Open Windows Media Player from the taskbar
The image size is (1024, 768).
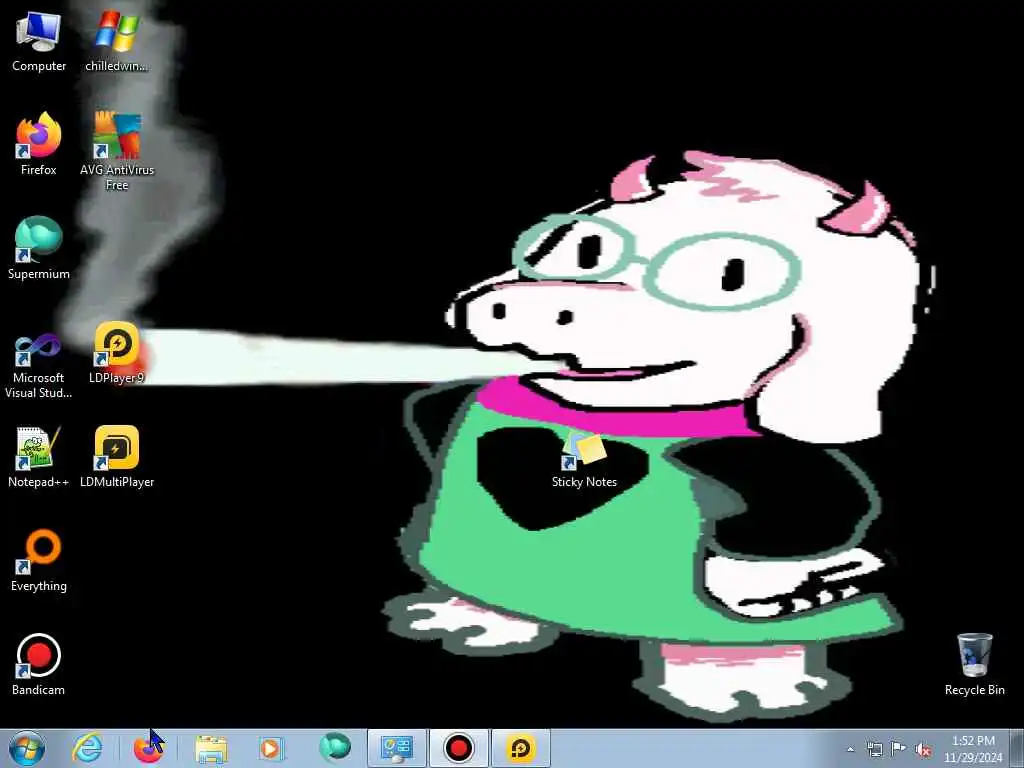(x=270, y=748)
